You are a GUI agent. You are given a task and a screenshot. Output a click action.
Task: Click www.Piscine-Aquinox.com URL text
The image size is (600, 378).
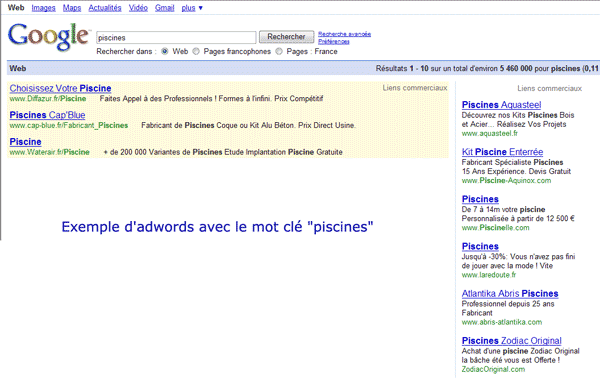pyautogui.click(x=507, y=181)
